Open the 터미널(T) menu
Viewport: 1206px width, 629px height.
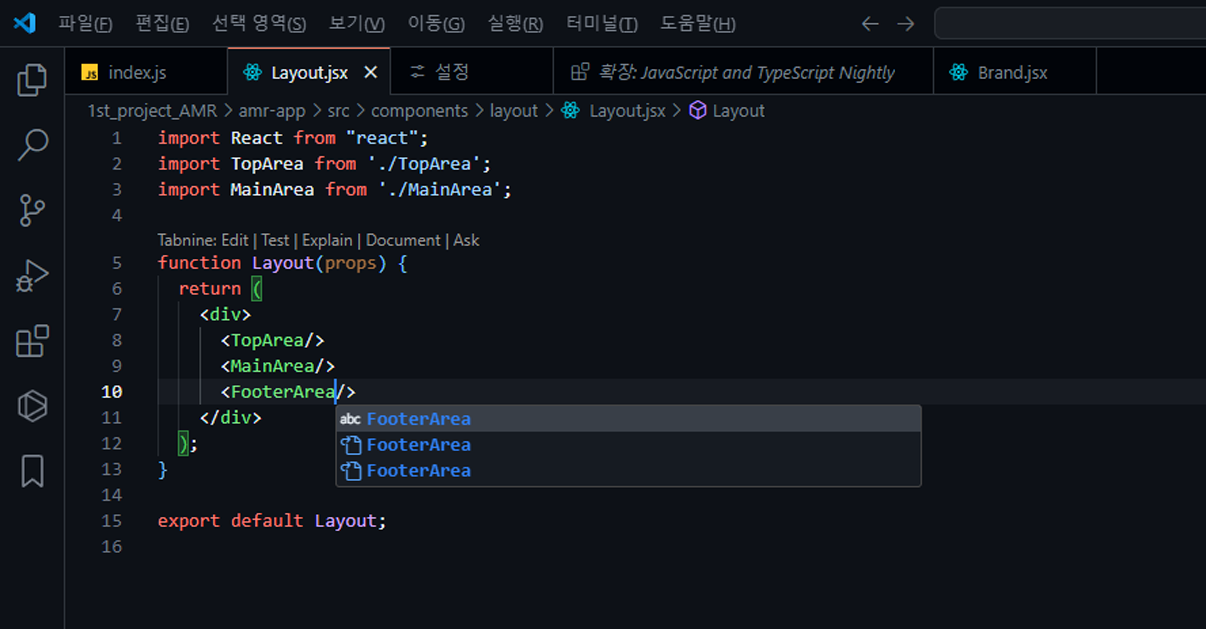[x=601, y=23]
